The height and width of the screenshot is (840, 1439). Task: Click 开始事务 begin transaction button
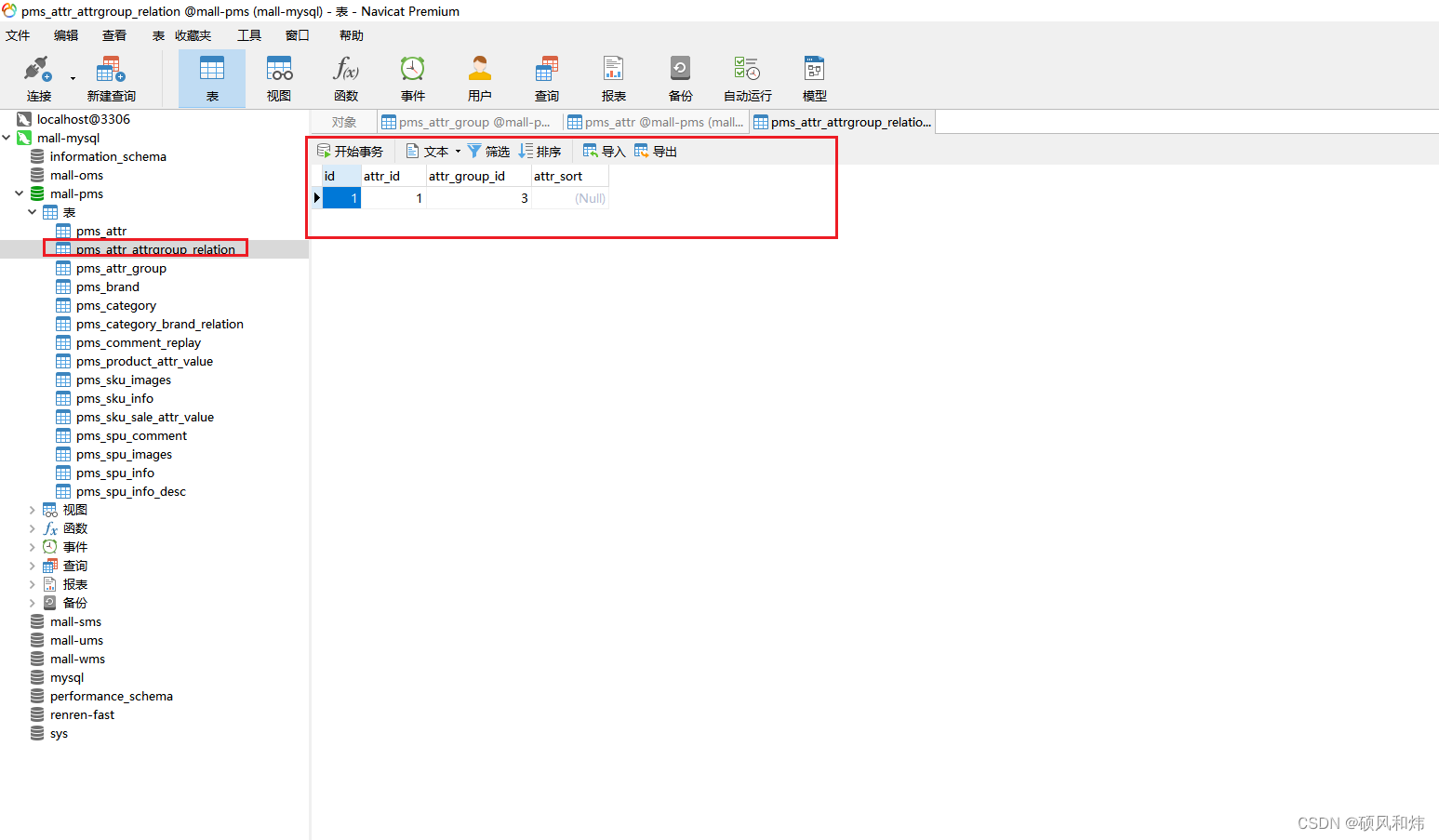(350, 151)
